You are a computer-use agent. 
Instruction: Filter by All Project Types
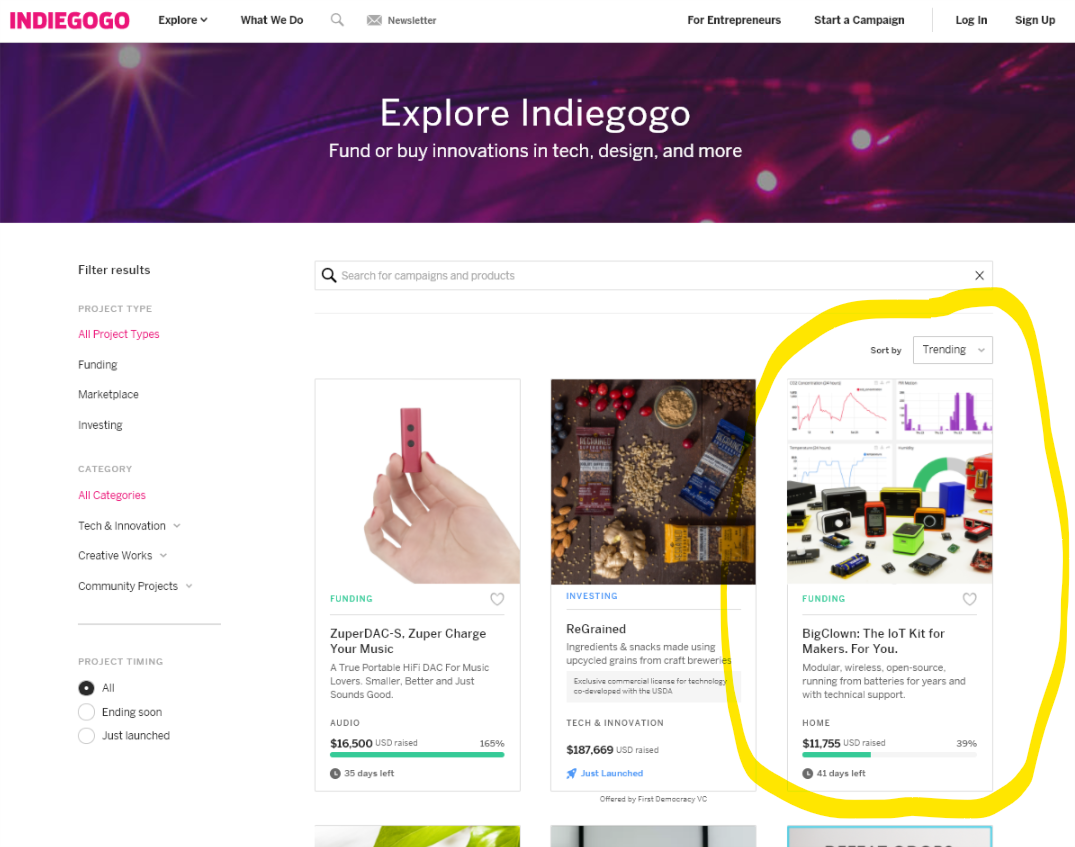119,334
